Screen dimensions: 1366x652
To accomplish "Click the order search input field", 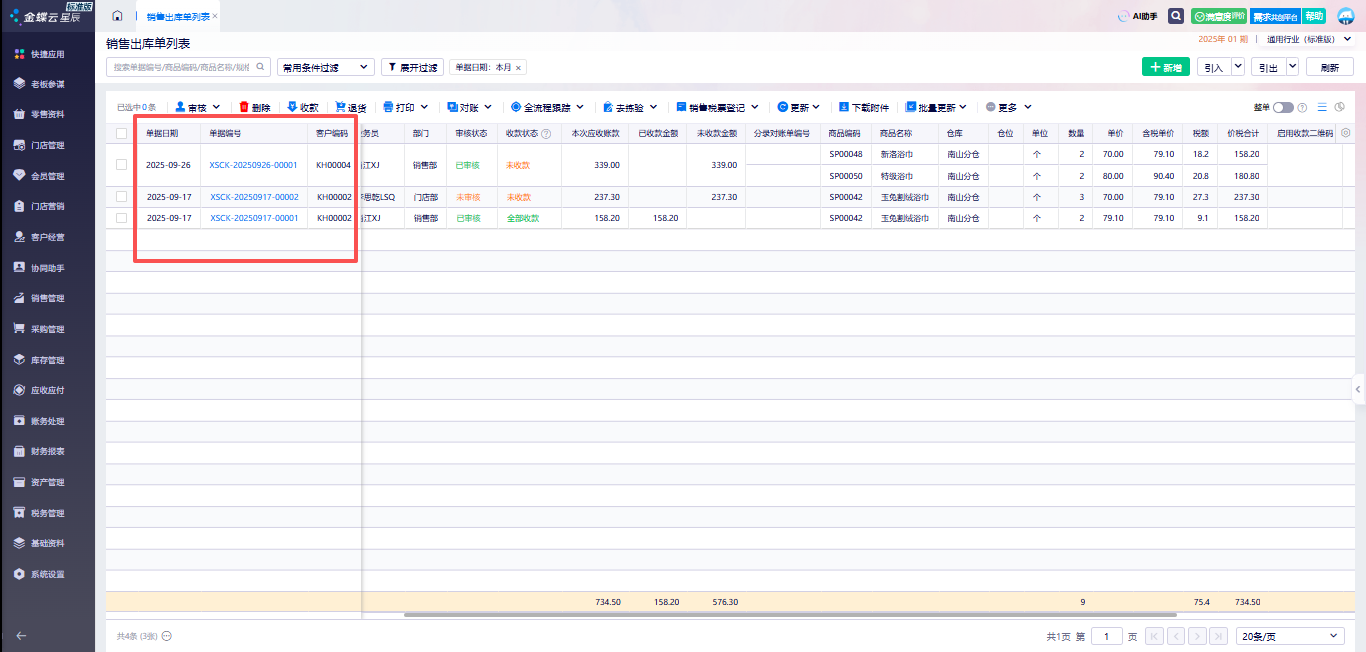I will point(182,67).
